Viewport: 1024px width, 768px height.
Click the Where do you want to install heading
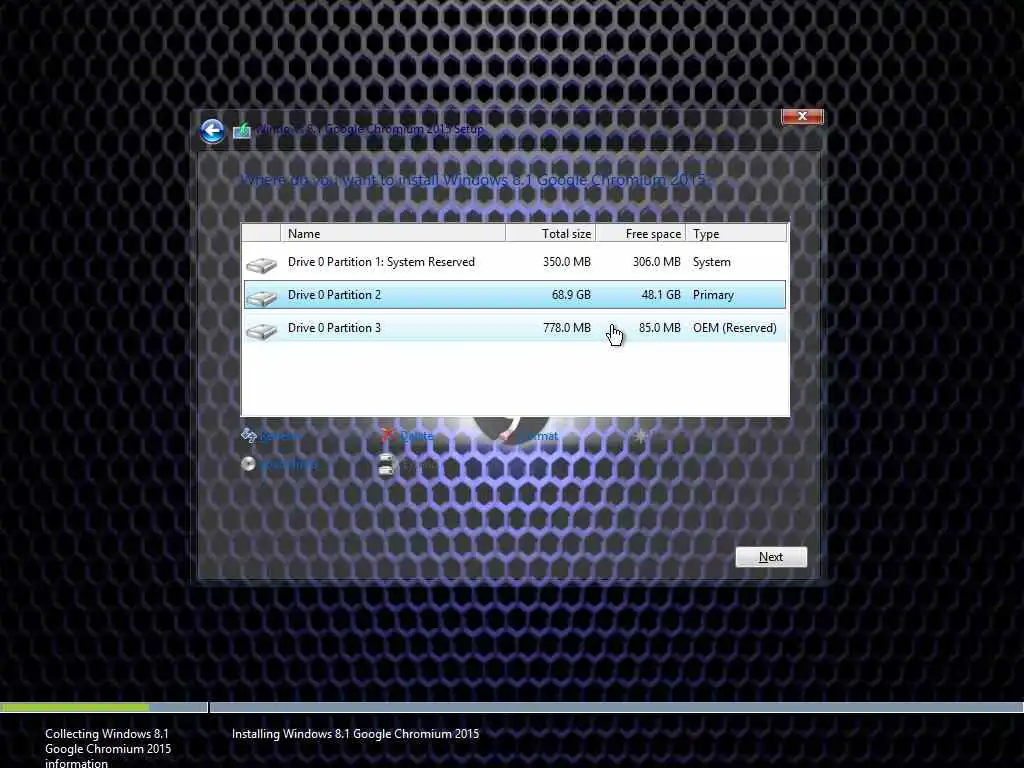[x=475, y=180]
